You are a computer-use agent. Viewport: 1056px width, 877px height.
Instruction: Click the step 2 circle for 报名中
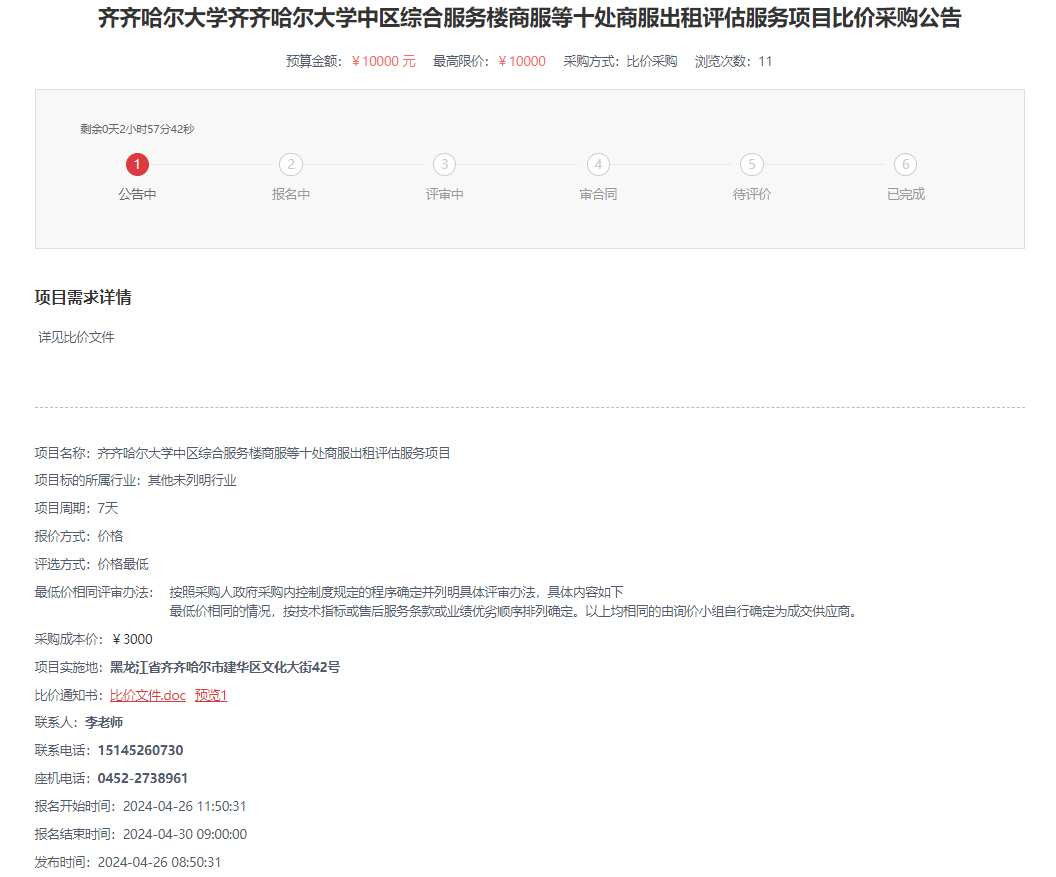pos(291,165)
